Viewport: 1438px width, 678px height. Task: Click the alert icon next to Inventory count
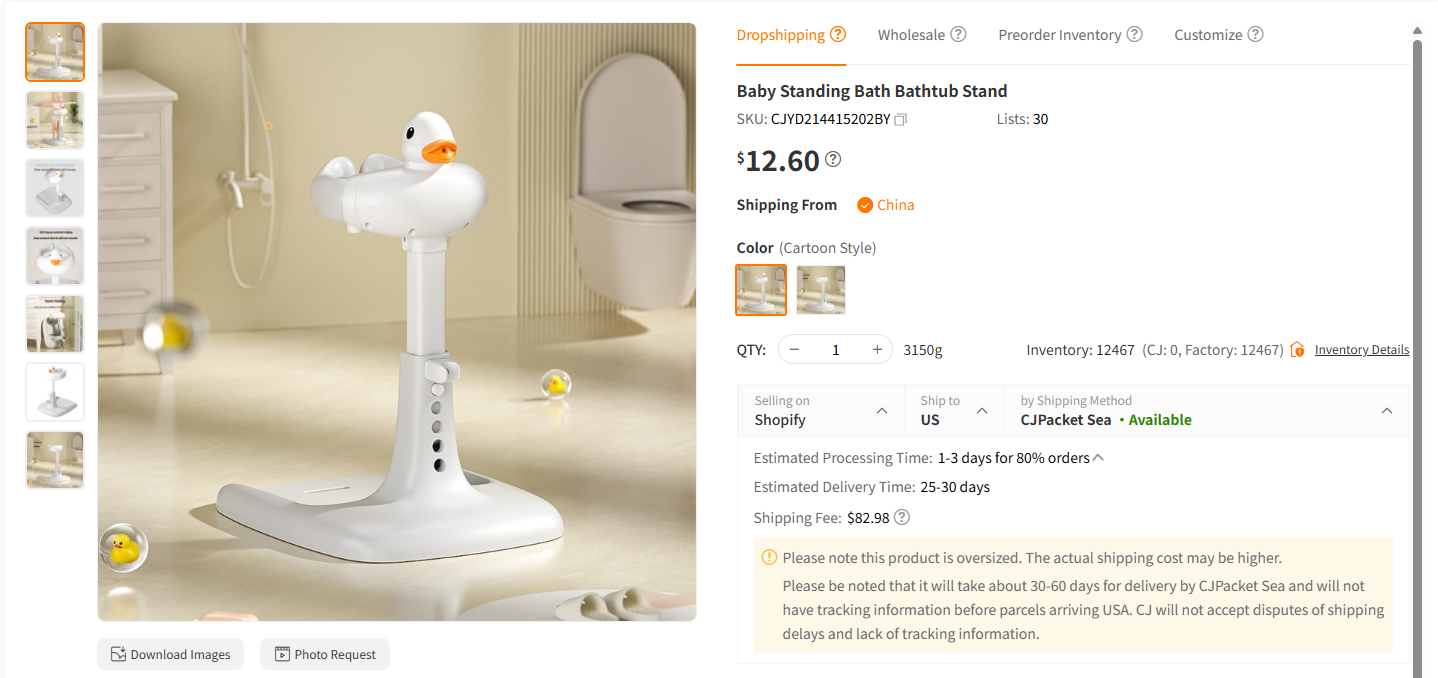click(1297, 349)
